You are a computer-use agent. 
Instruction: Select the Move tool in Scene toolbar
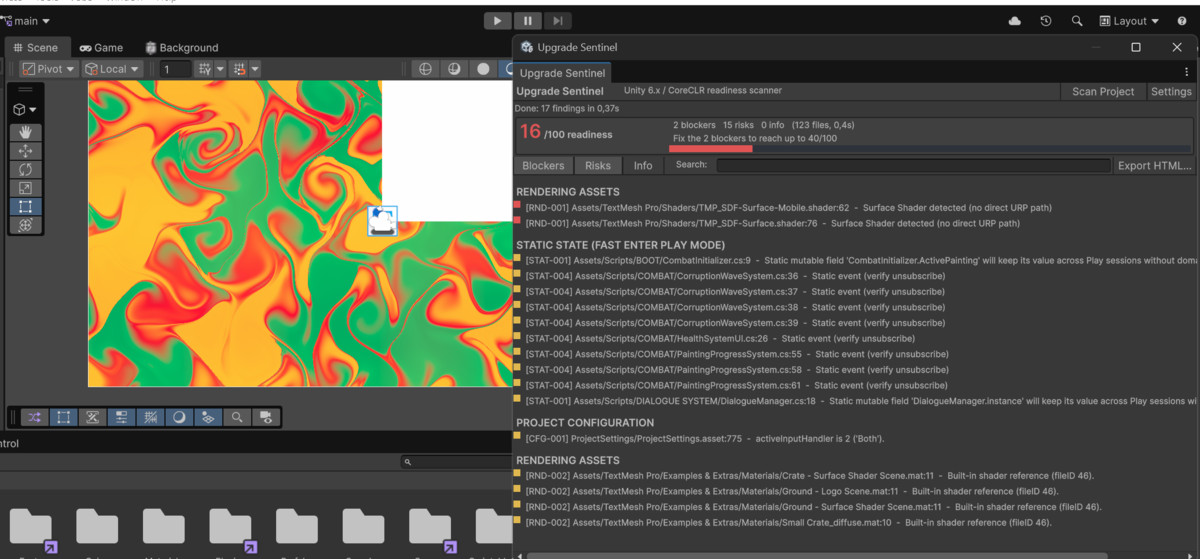(25, 151)
